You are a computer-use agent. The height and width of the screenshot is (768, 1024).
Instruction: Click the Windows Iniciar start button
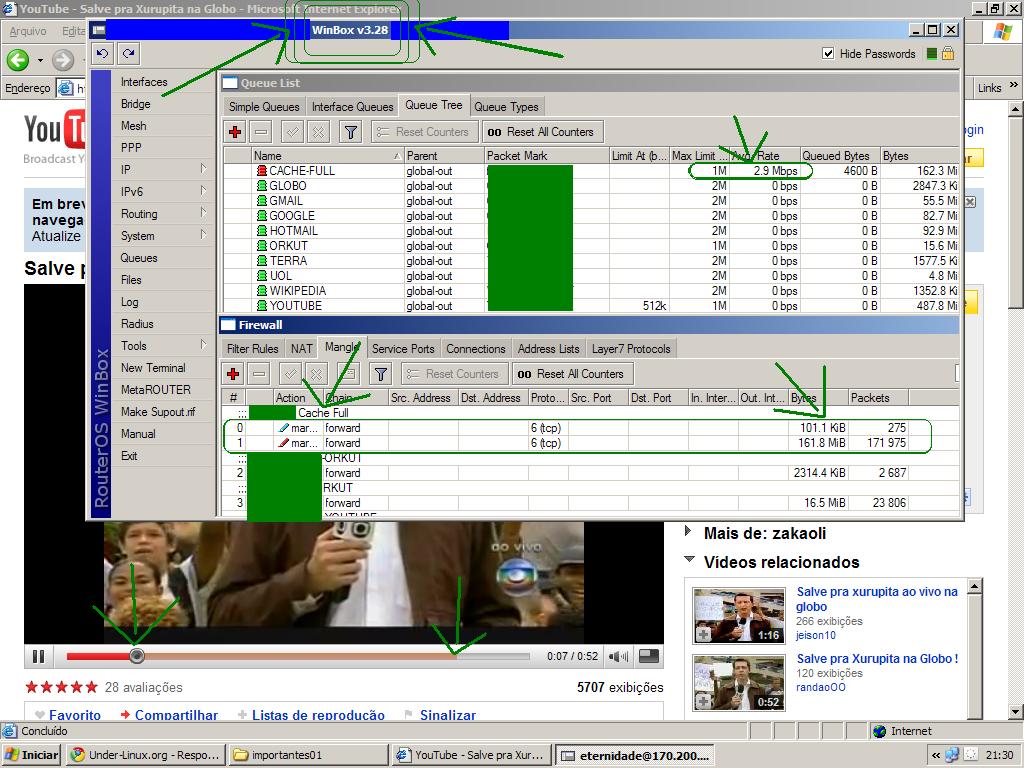(x=32, y=755)
